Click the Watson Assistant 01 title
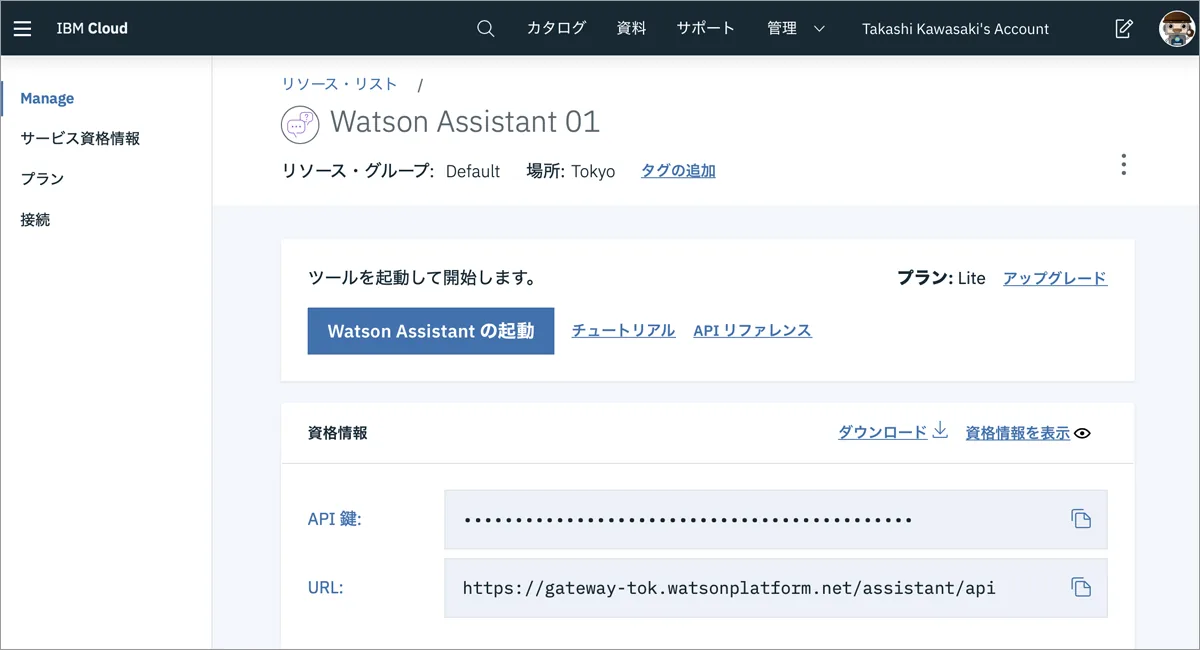1200x650 pixels. (465, 122)
